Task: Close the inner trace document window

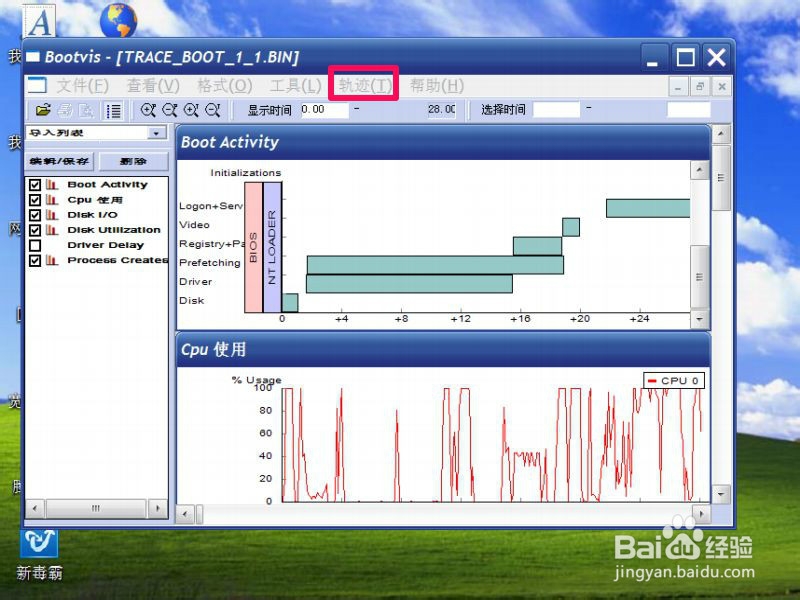Action: tap(722, 87)
